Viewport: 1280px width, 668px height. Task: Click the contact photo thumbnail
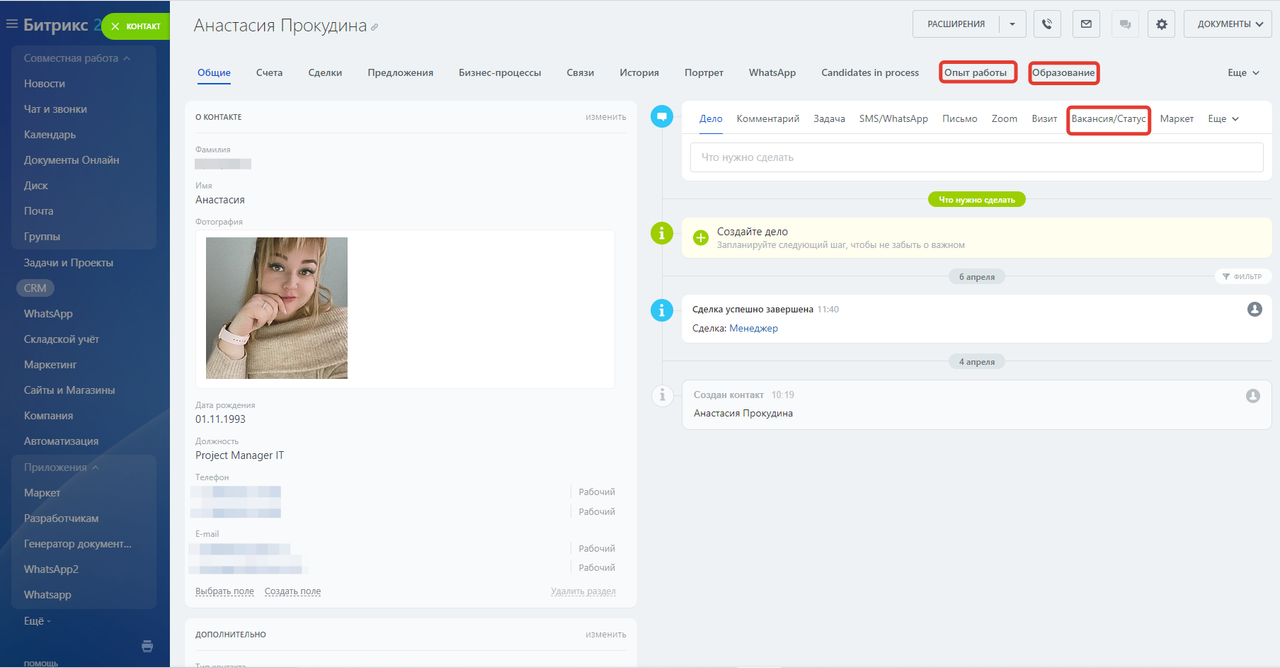point(277,308)
